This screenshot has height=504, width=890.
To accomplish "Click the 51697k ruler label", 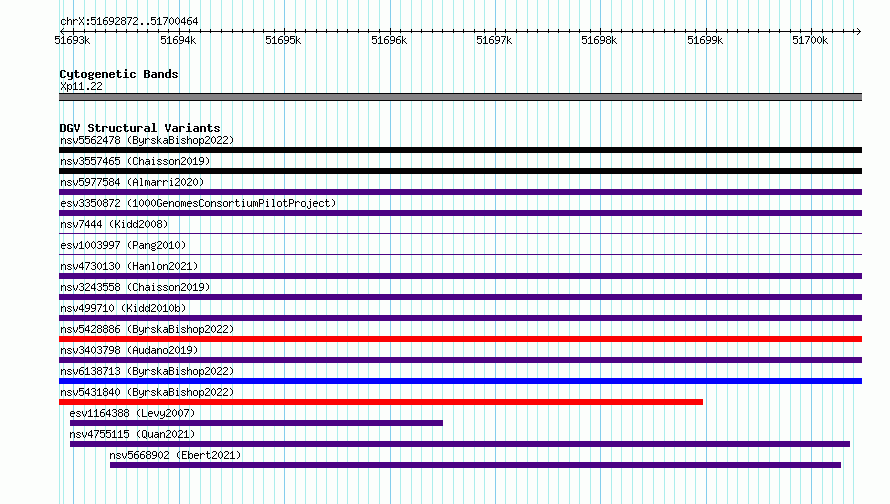I will (494, 40).
